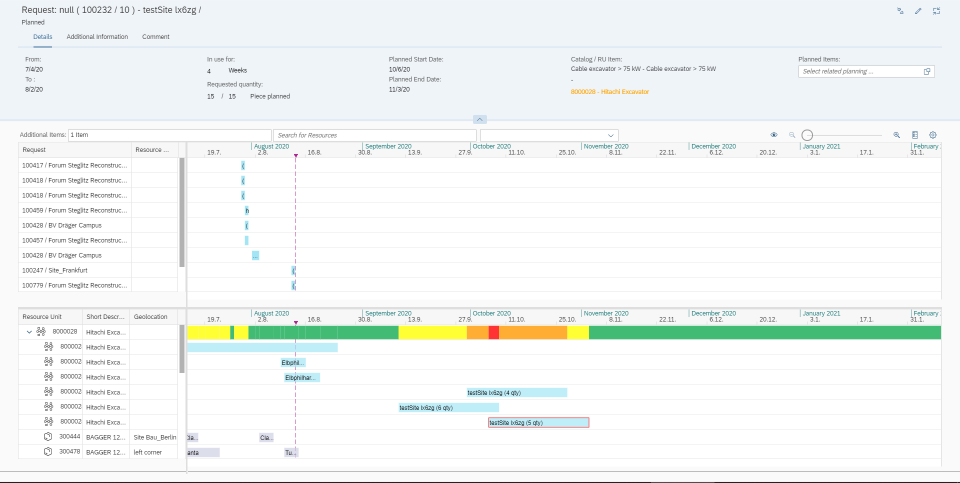Open the 8000028 - Hitachi Excavator link
The image size is (960, 483).
(x=609, y=91)
